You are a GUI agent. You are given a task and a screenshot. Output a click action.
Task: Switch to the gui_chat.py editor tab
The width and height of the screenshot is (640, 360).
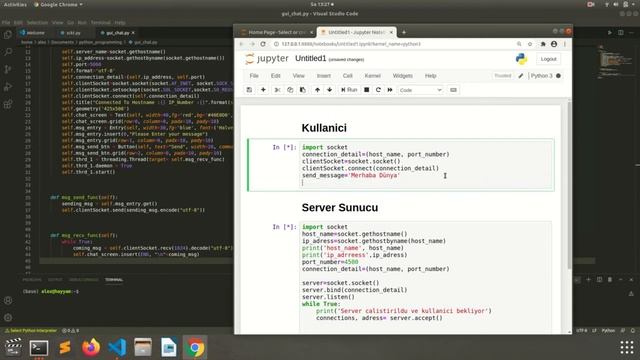118,33
